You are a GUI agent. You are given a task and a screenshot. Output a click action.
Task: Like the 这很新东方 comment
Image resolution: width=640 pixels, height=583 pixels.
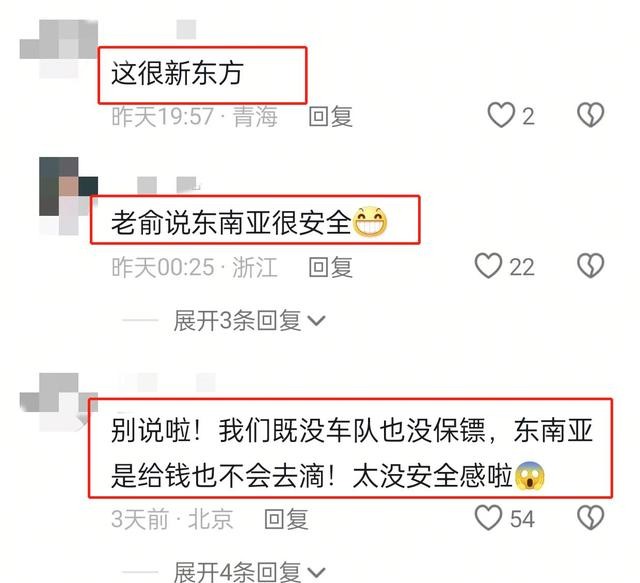click(501, 115)
